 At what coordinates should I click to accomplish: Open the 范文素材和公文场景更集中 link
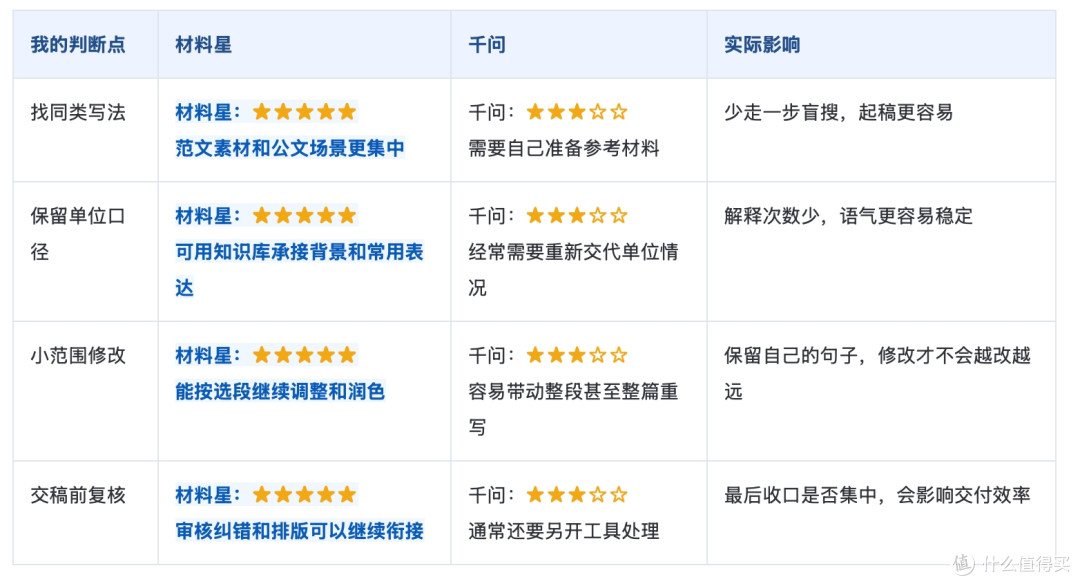(x=289, y=148)
